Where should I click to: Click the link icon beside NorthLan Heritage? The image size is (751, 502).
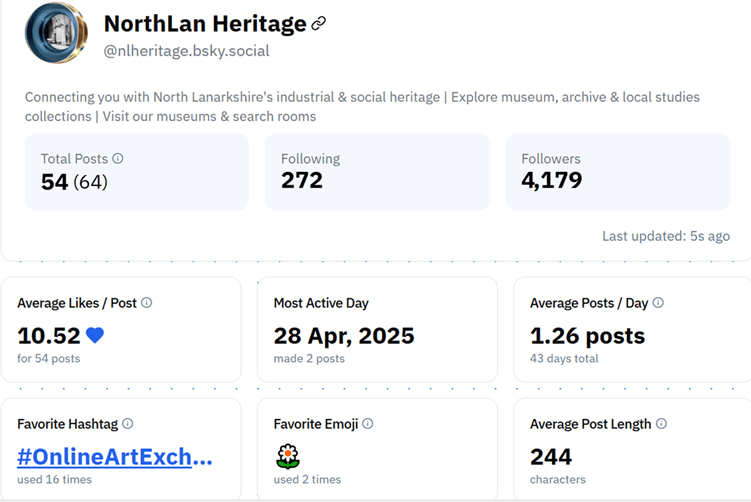coord(319,24)
